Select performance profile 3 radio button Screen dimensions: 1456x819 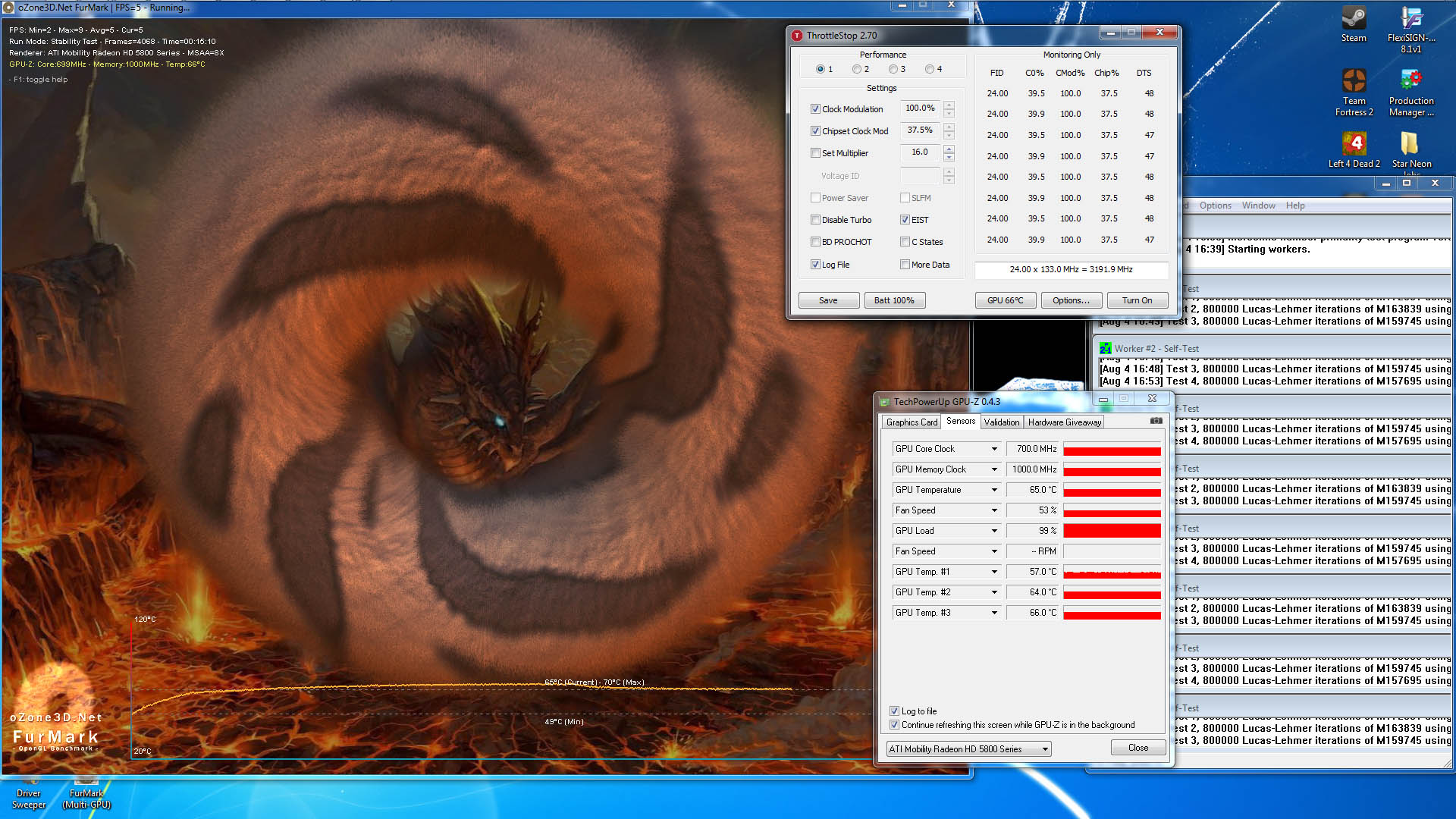[893, 69]
